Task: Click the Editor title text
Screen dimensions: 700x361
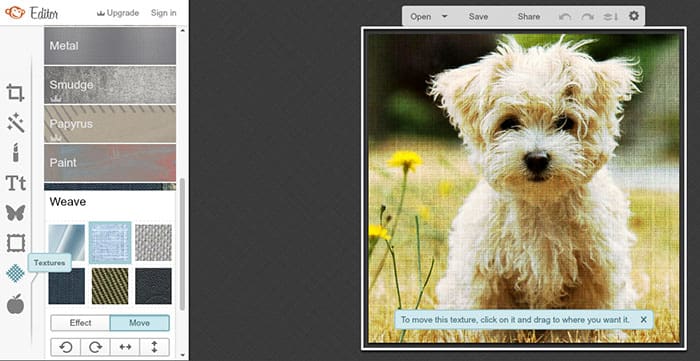Action: click(x=44, y=13)
